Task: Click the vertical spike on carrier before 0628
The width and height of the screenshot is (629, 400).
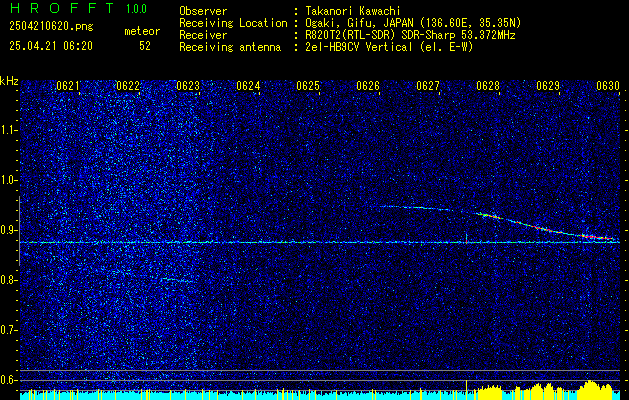Action: 466,237
